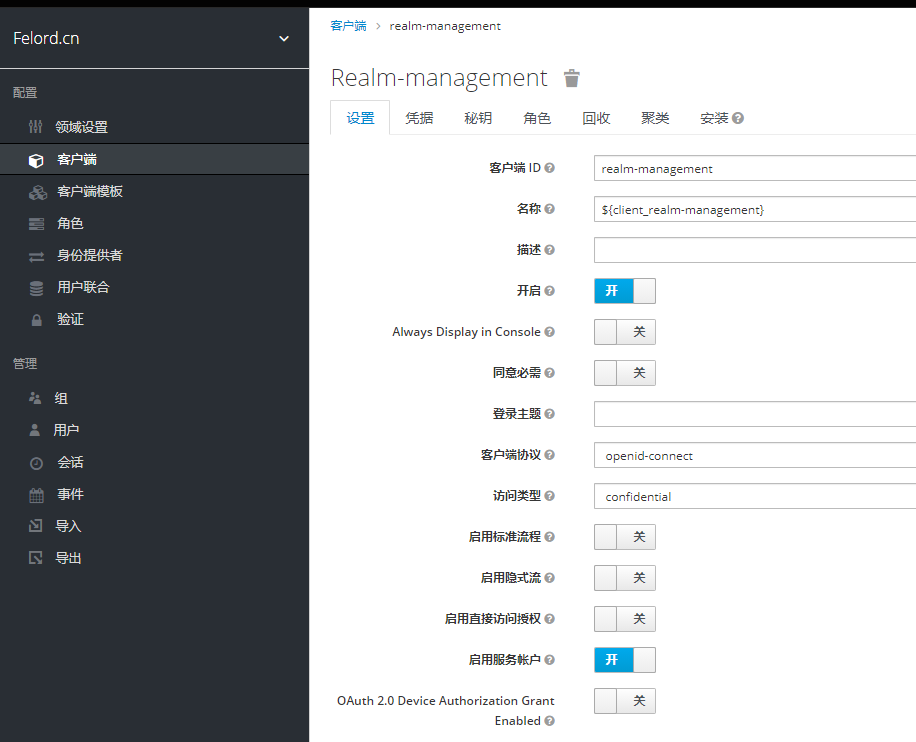This screenshot has width=916, height=742.
Task: Switch to the 凭据 tab
Action: [419, 118]
